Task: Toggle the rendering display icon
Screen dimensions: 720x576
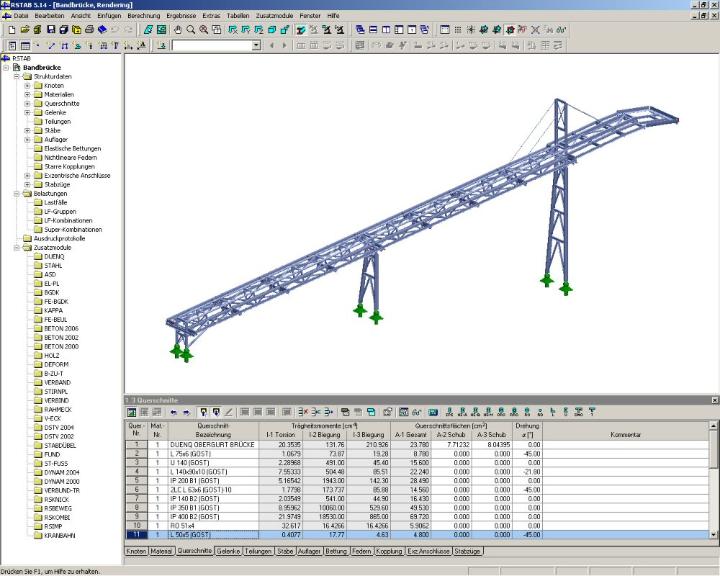Action: pyautogui.click(x=301, y=30)
